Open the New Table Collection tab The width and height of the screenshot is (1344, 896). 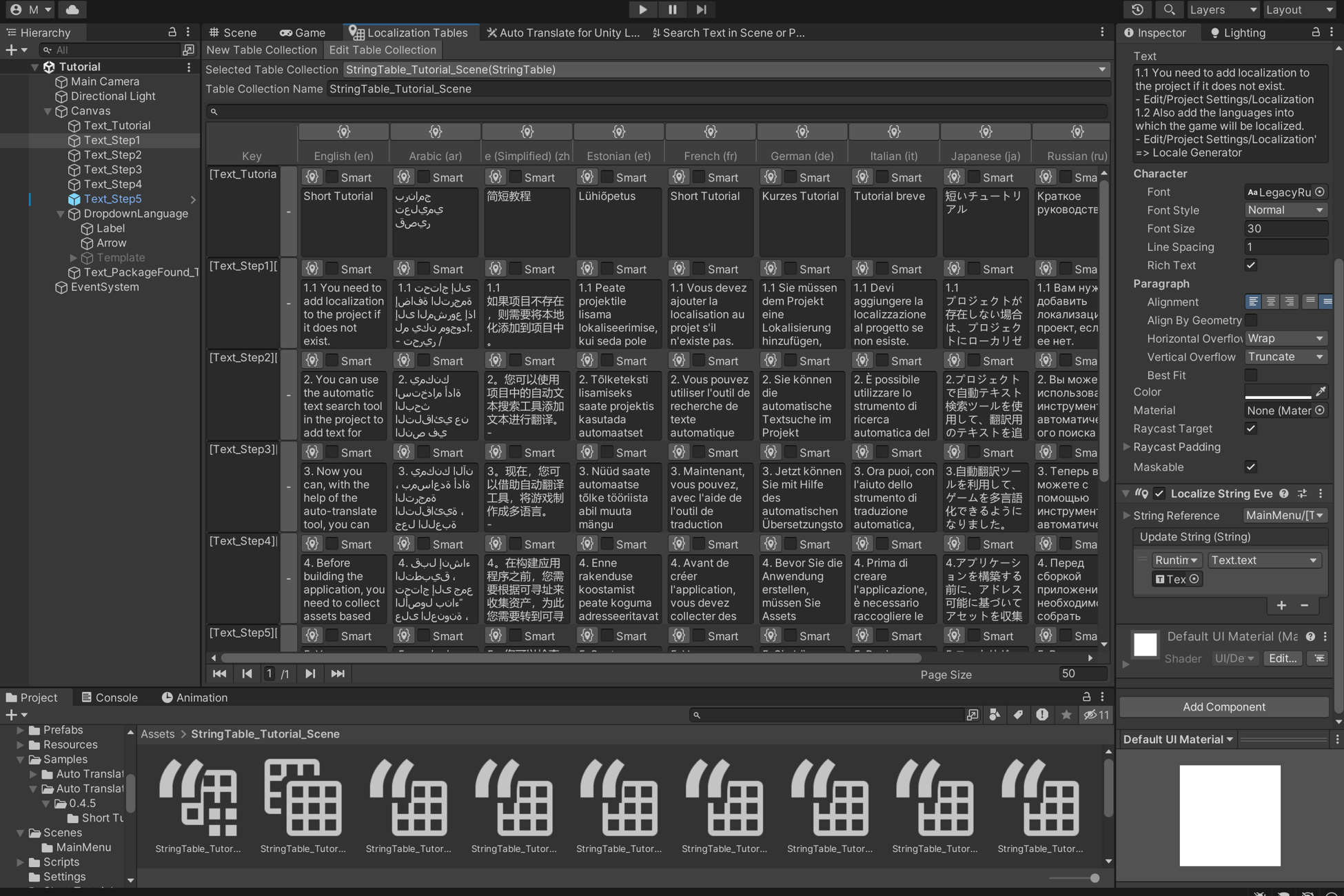(261, 50)
